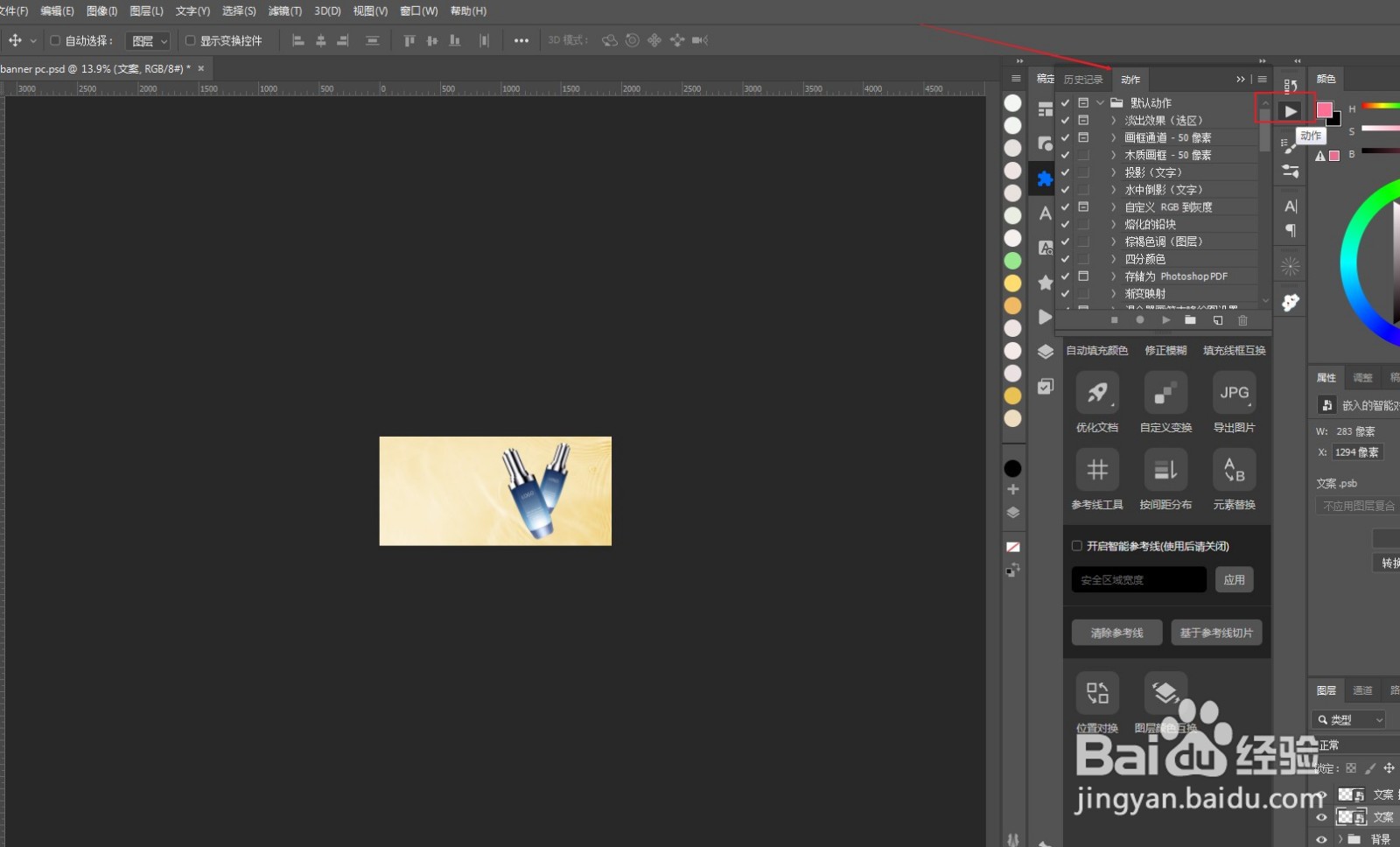Click the 元素替换 icon
Screen dimensions: 1400x847
(x=1235, y=469)
